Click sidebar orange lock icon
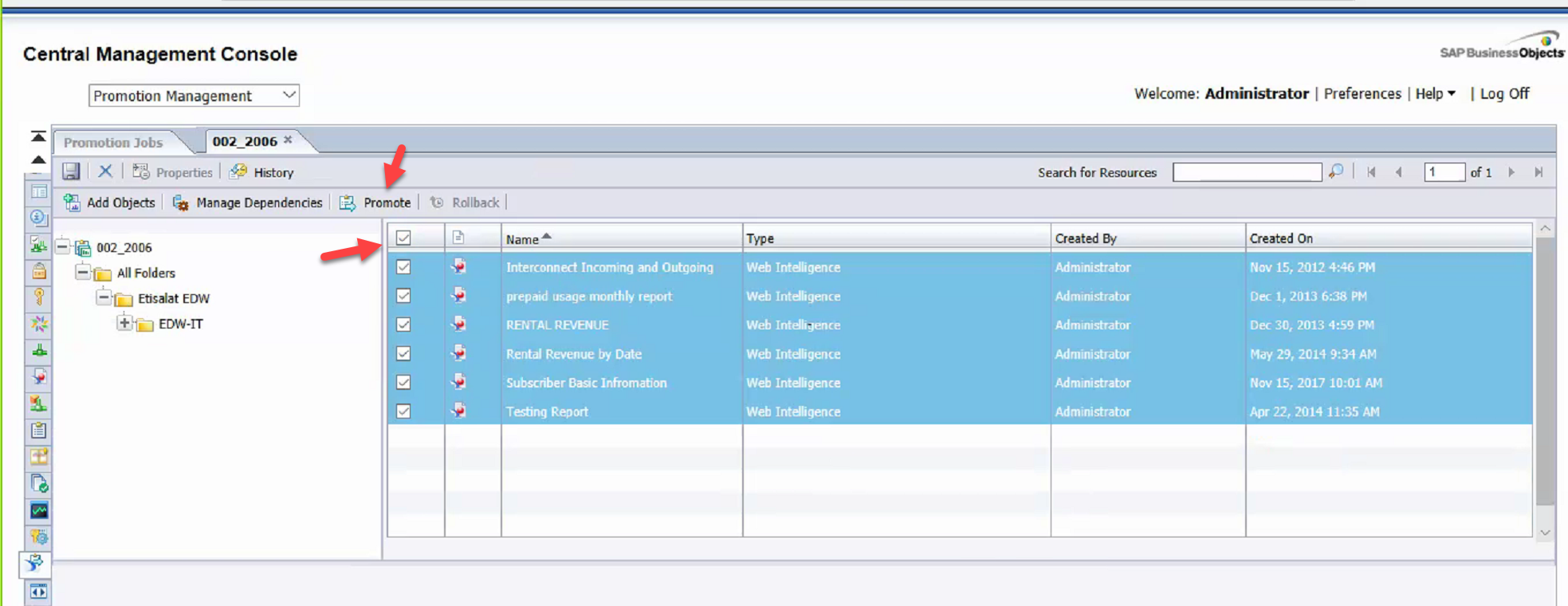1568x606 pixels. 38,271
